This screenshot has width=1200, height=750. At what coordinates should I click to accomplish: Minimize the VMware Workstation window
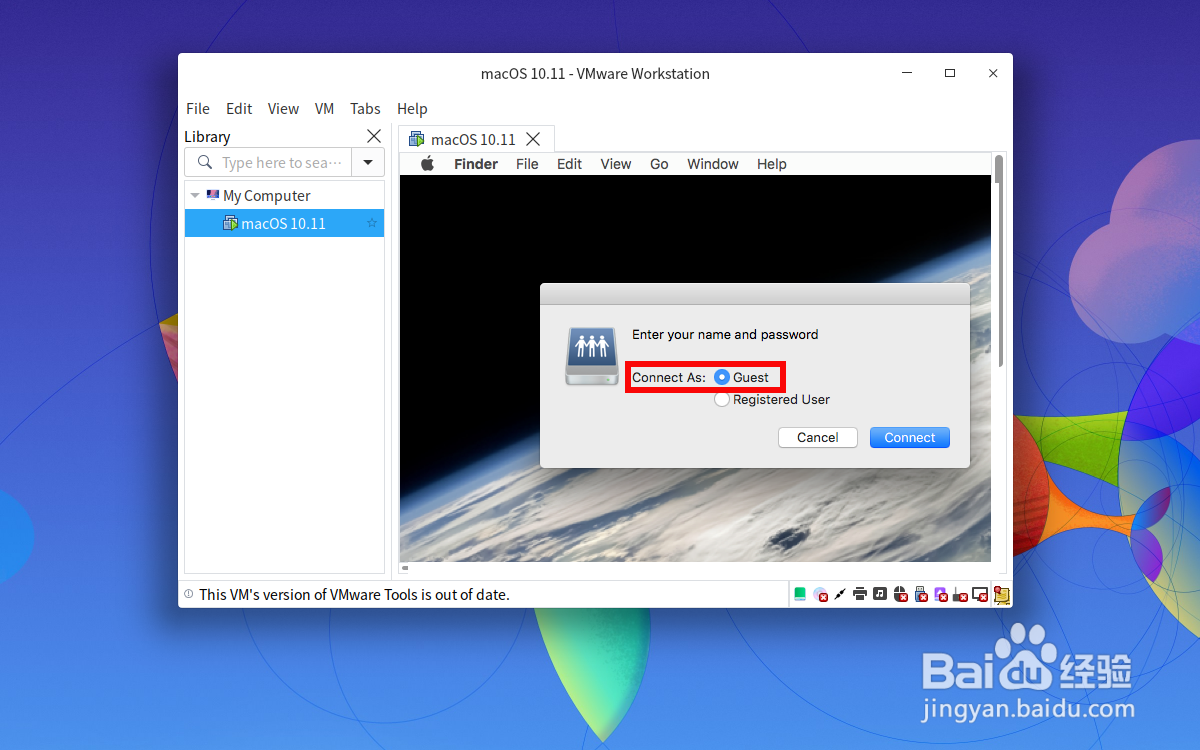tap(907, 73)
